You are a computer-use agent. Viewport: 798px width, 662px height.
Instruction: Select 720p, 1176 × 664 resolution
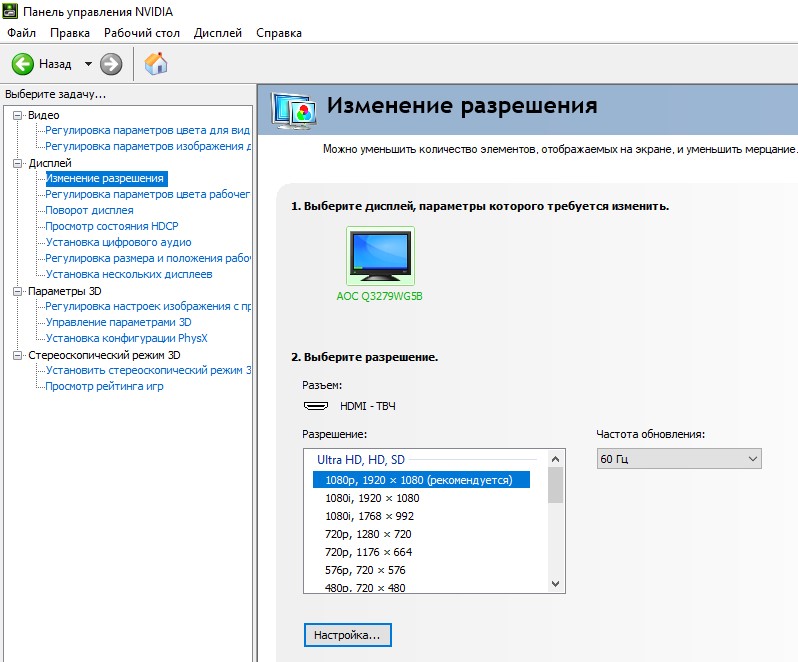pyautogui.click(x=368, y=552)
